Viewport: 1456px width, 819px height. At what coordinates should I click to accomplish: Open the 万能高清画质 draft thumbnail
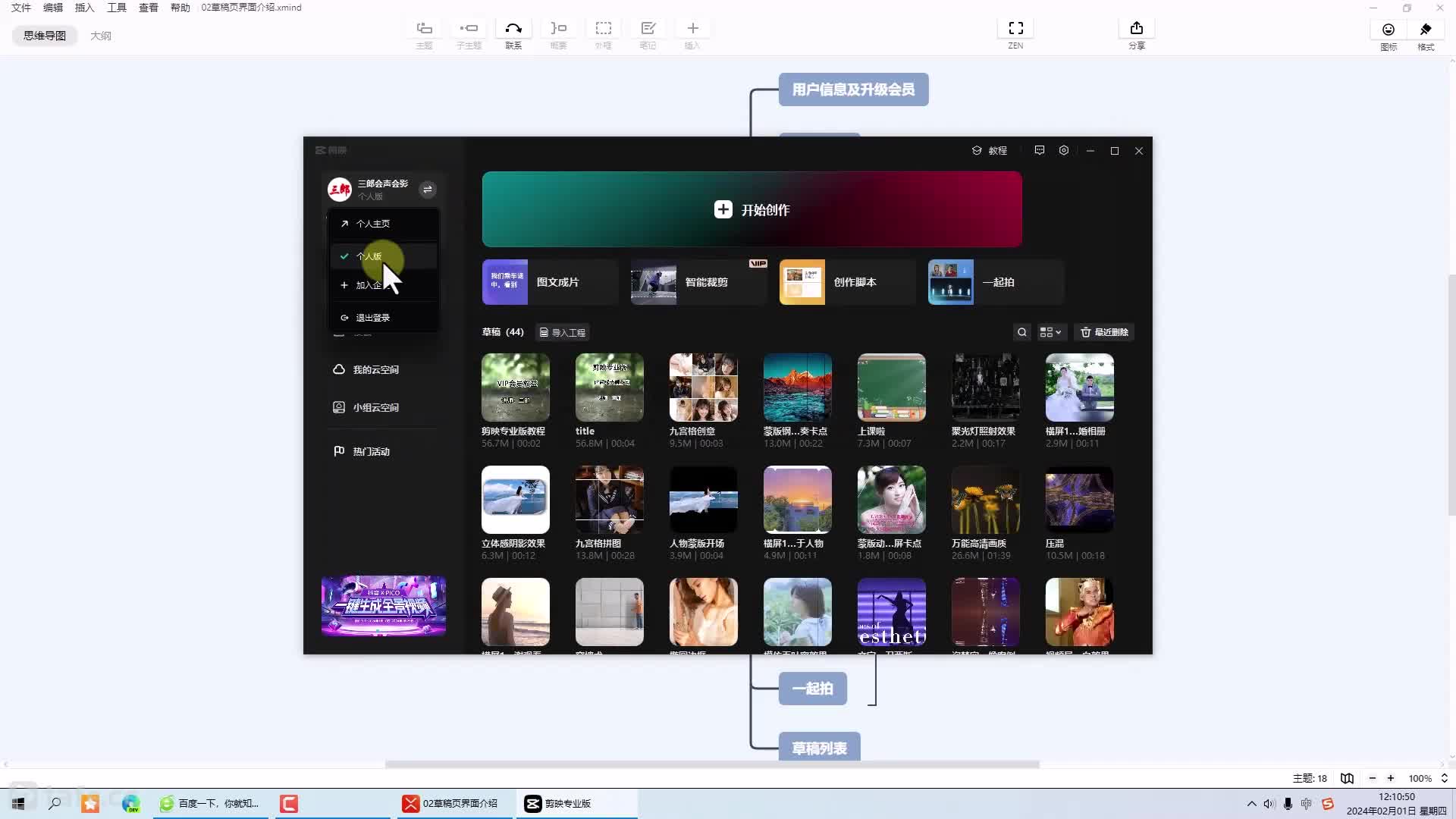click(x=986, y=500)
